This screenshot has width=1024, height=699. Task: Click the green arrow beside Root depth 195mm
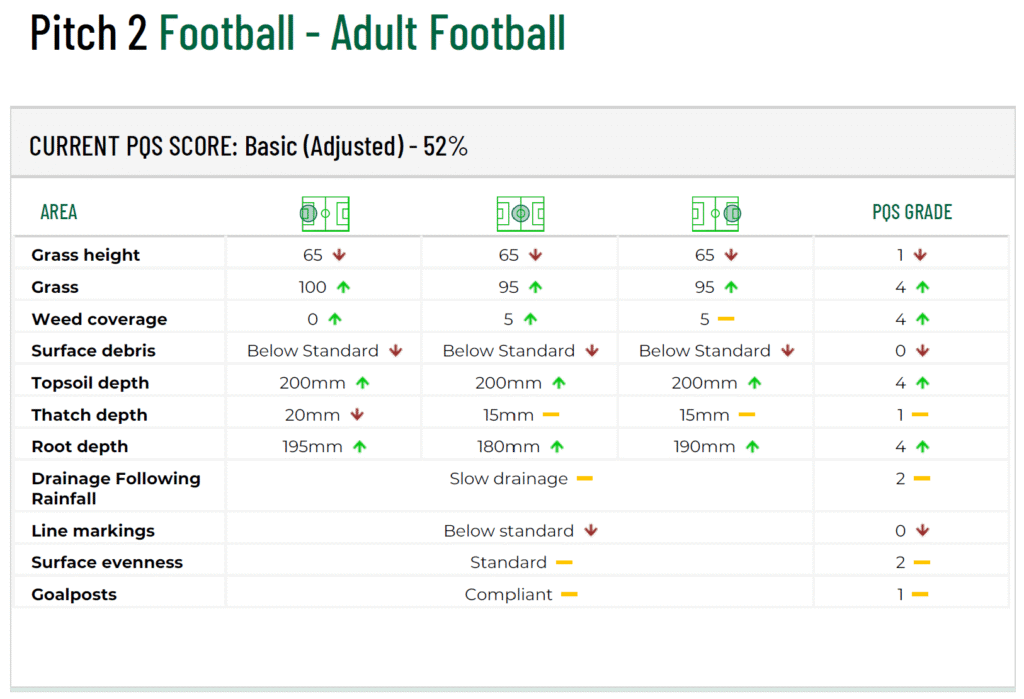click(x=360, y=447)
